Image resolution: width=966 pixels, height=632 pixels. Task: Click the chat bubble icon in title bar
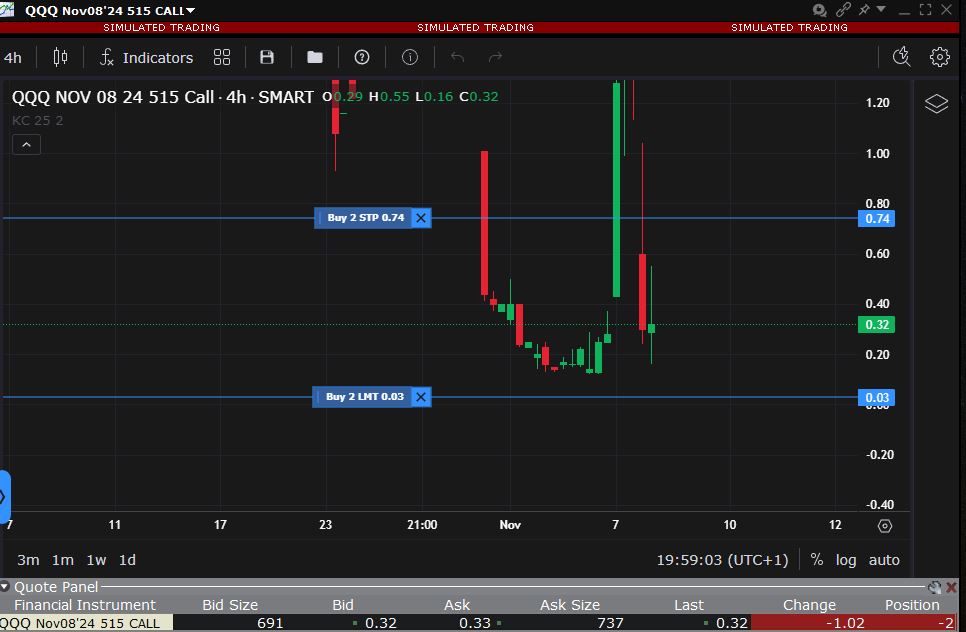819,10
